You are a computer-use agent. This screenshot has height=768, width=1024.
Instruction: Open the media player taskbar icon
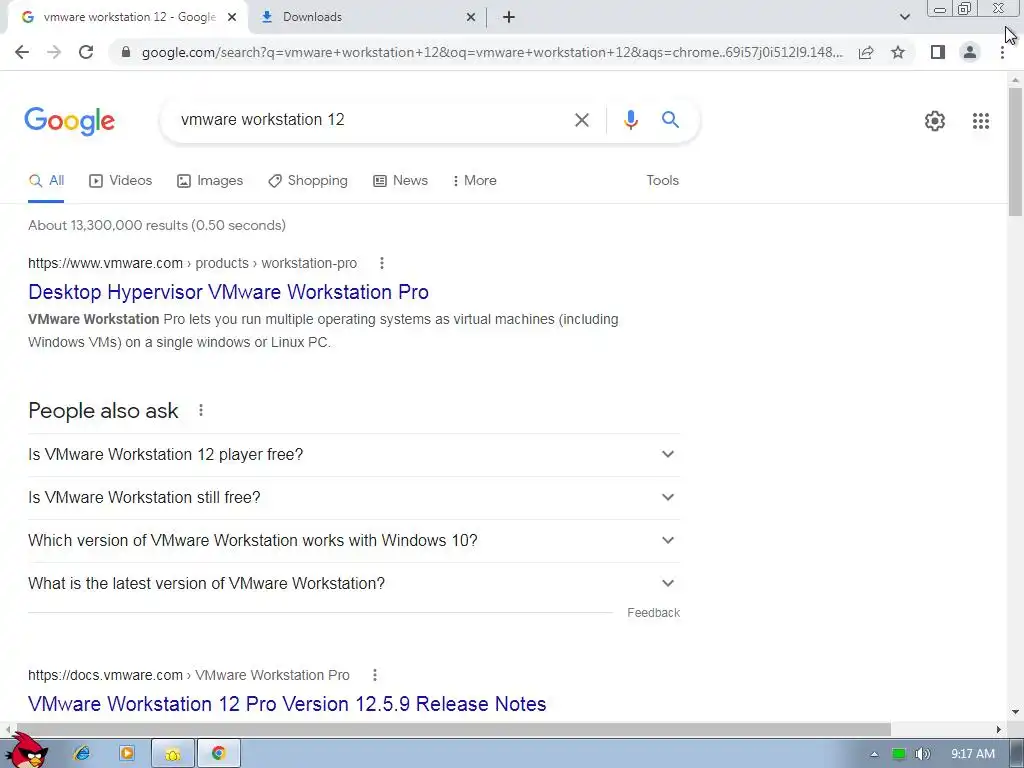(x=127, y=754)
